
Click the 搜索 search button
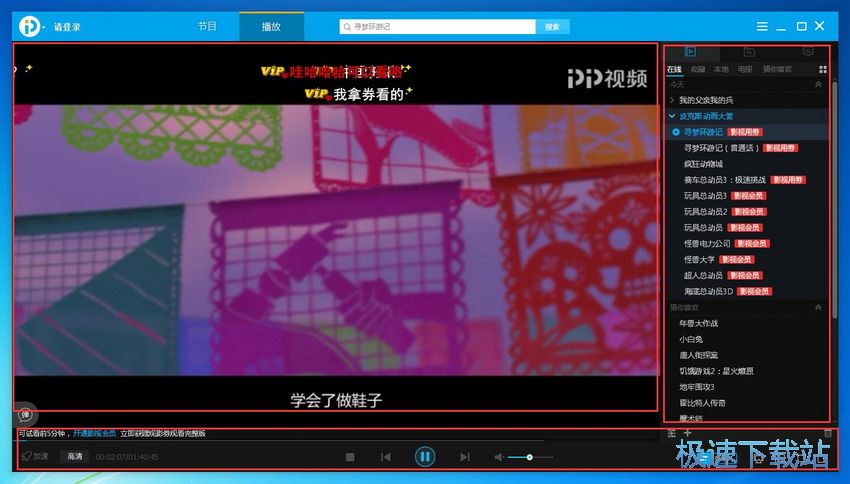[x=552, y=27]
